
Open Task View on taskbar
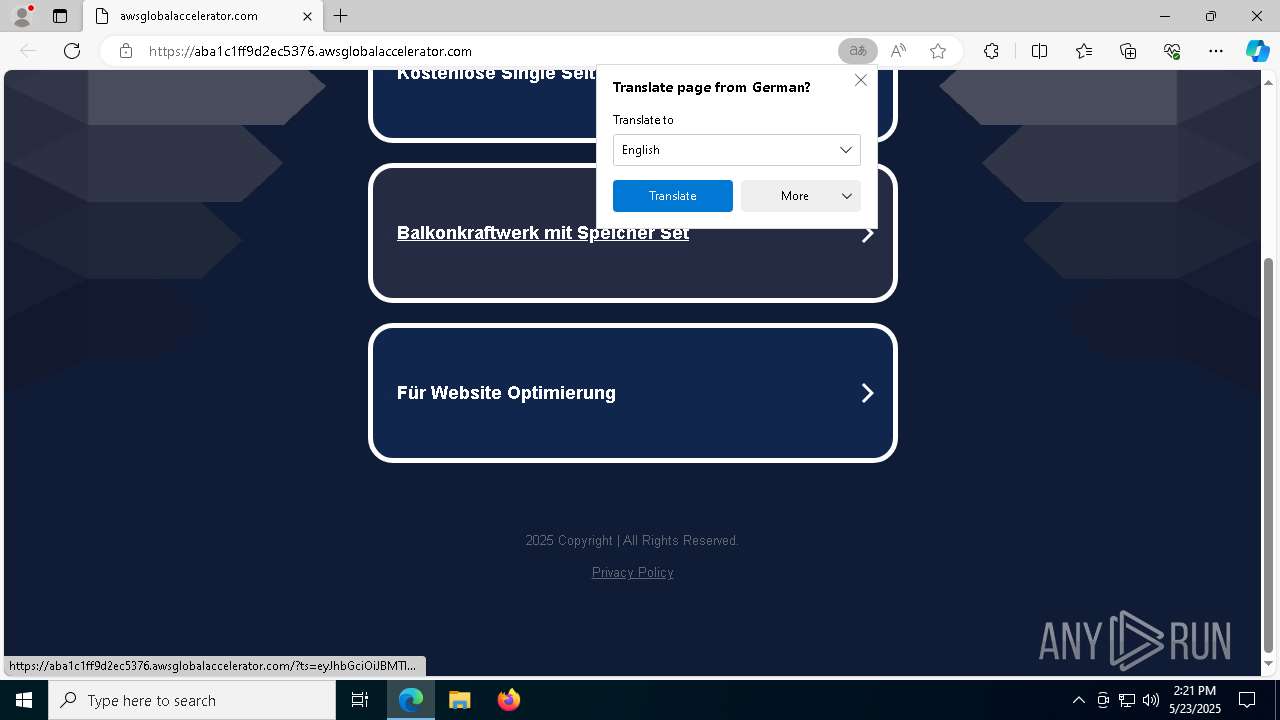360,700
